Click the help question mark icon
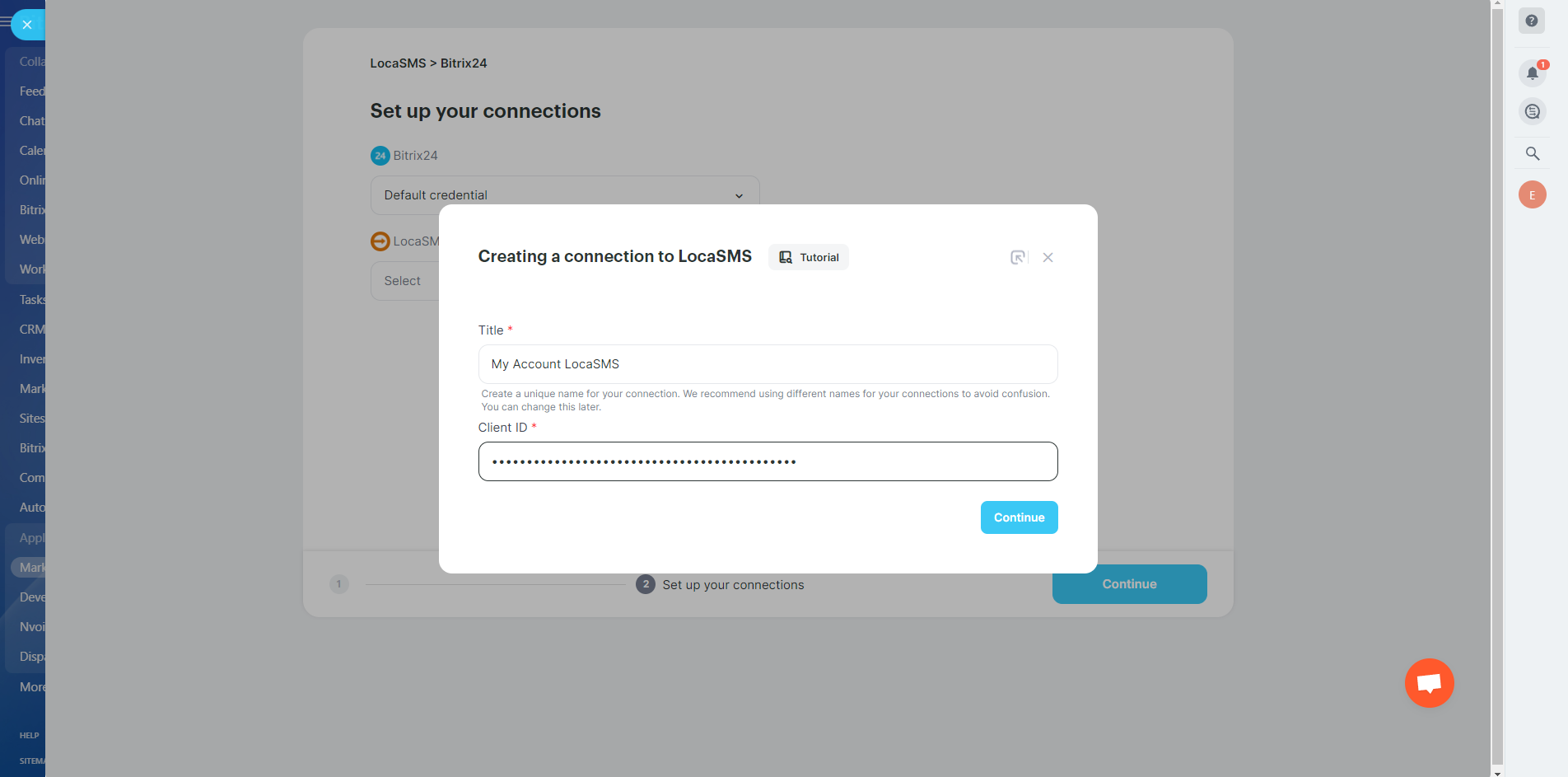 (x=1532, y=21)
